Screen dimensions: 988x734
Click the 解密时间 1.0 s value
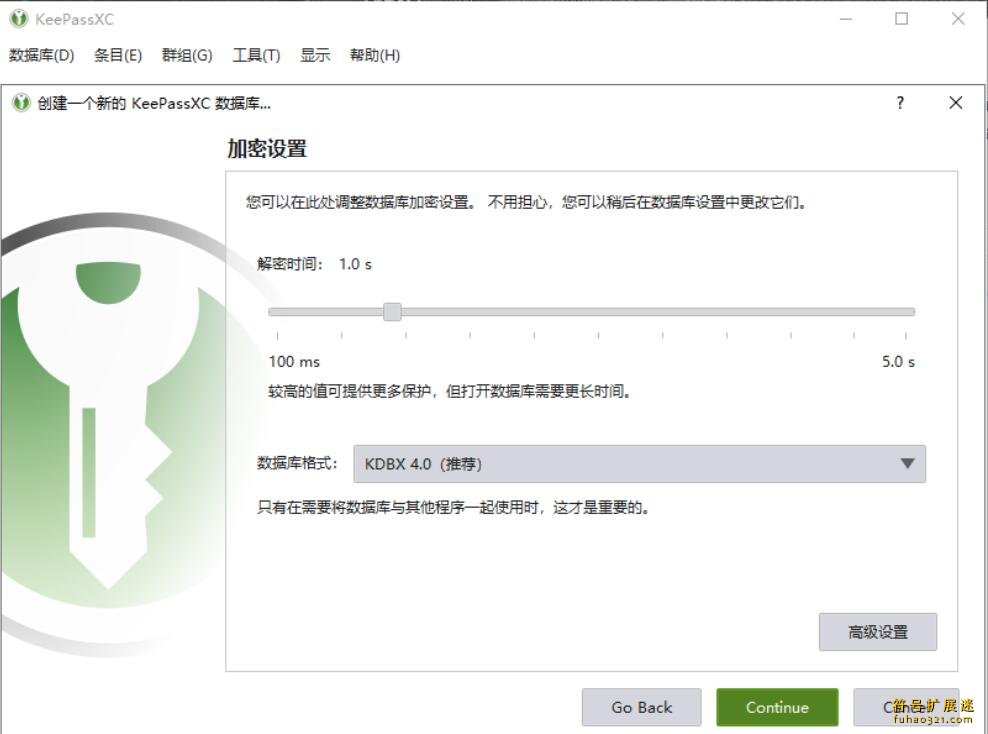coord(355,264)
